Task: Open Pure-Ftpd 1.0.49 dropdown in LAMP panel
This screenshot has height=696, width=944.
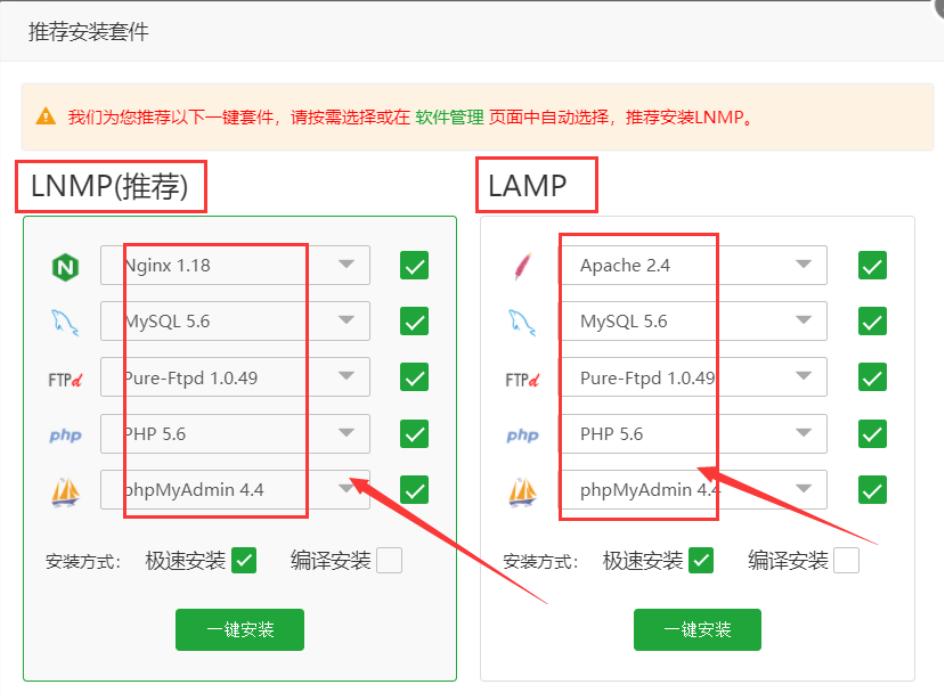Action: 692,377
